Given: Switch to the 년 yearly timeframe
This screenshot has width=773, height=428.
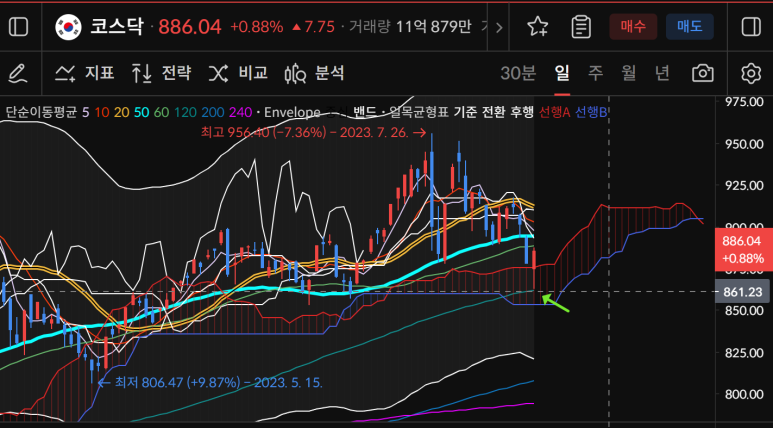Looking at the screenshot, I should click(662, 73).
